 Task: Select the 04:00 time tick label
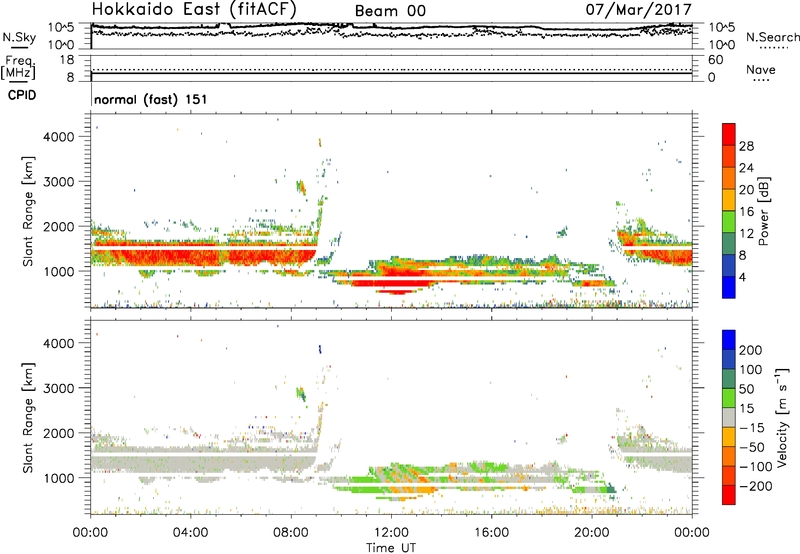(190, 533)
